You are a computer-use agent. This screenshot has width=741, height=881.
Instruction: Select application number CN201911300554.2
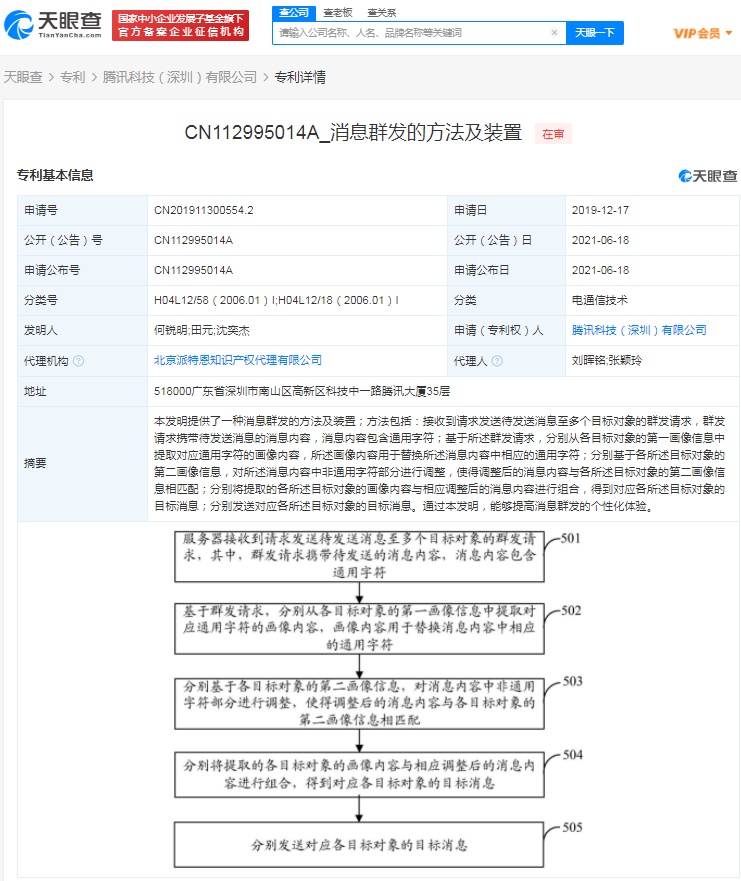pyautogui.click(x=203, y=210)
